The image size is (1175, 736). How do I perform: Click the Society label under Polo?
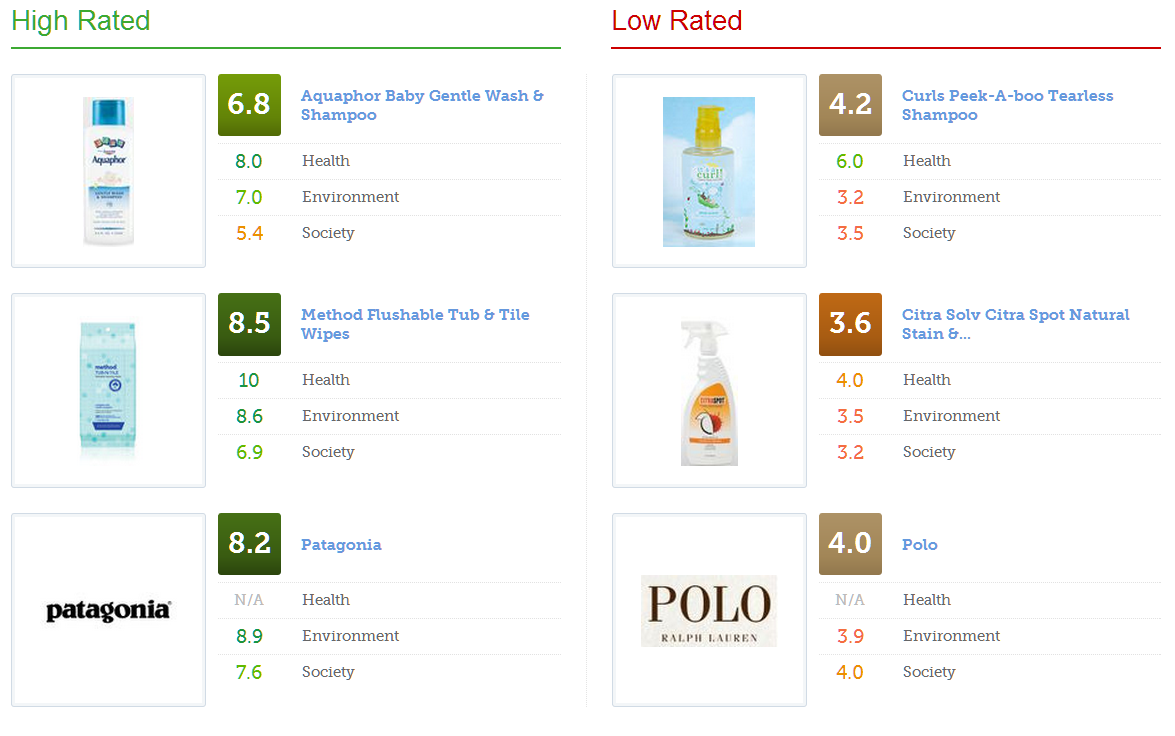click(929, 672)
